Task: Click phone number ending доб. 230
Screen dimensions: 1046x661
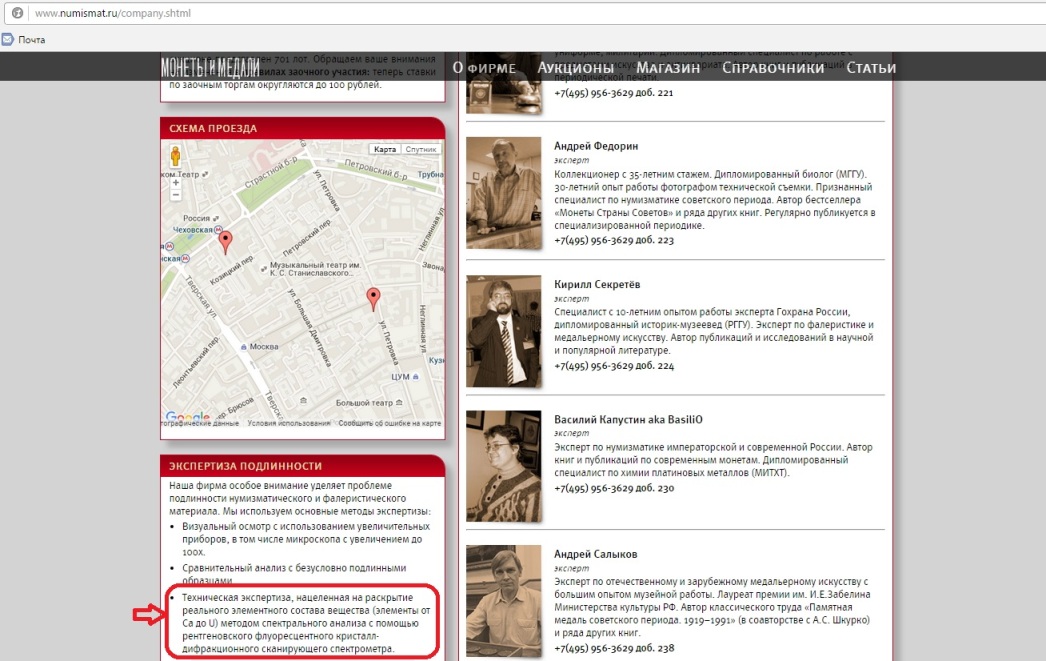Action: pos(614,488)
